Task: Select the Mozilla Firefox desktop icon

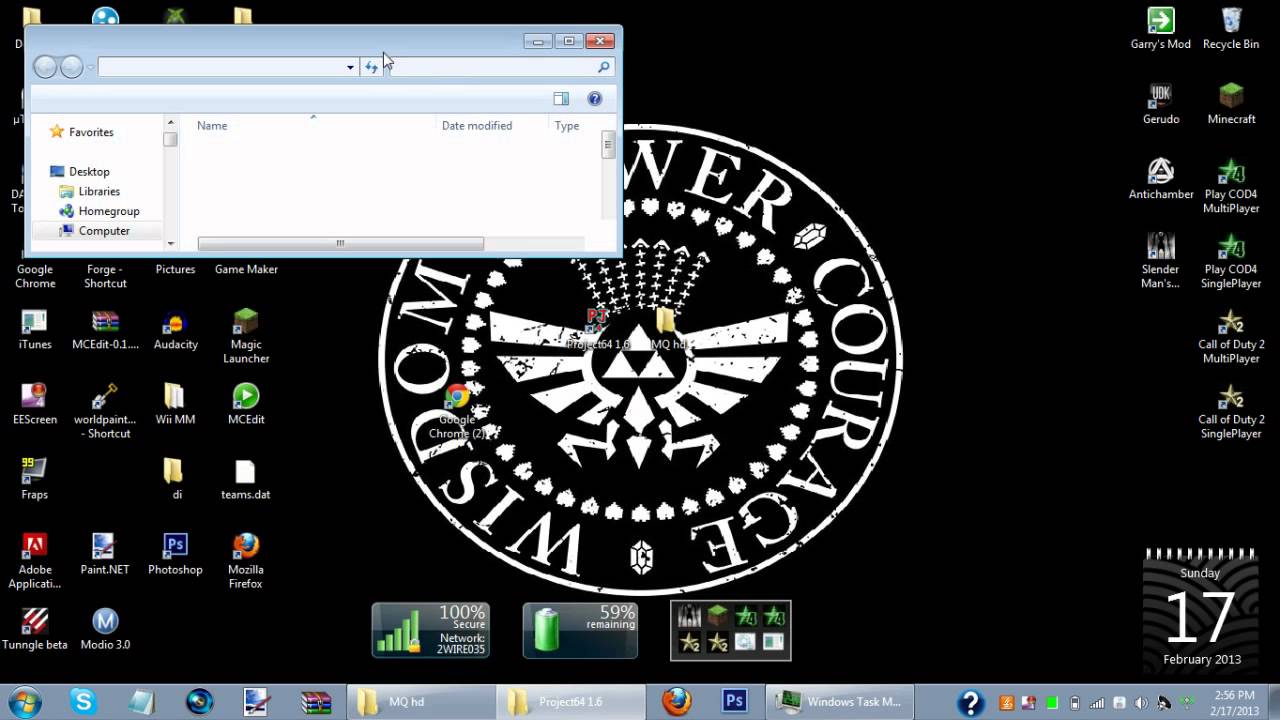Action: 246,560
